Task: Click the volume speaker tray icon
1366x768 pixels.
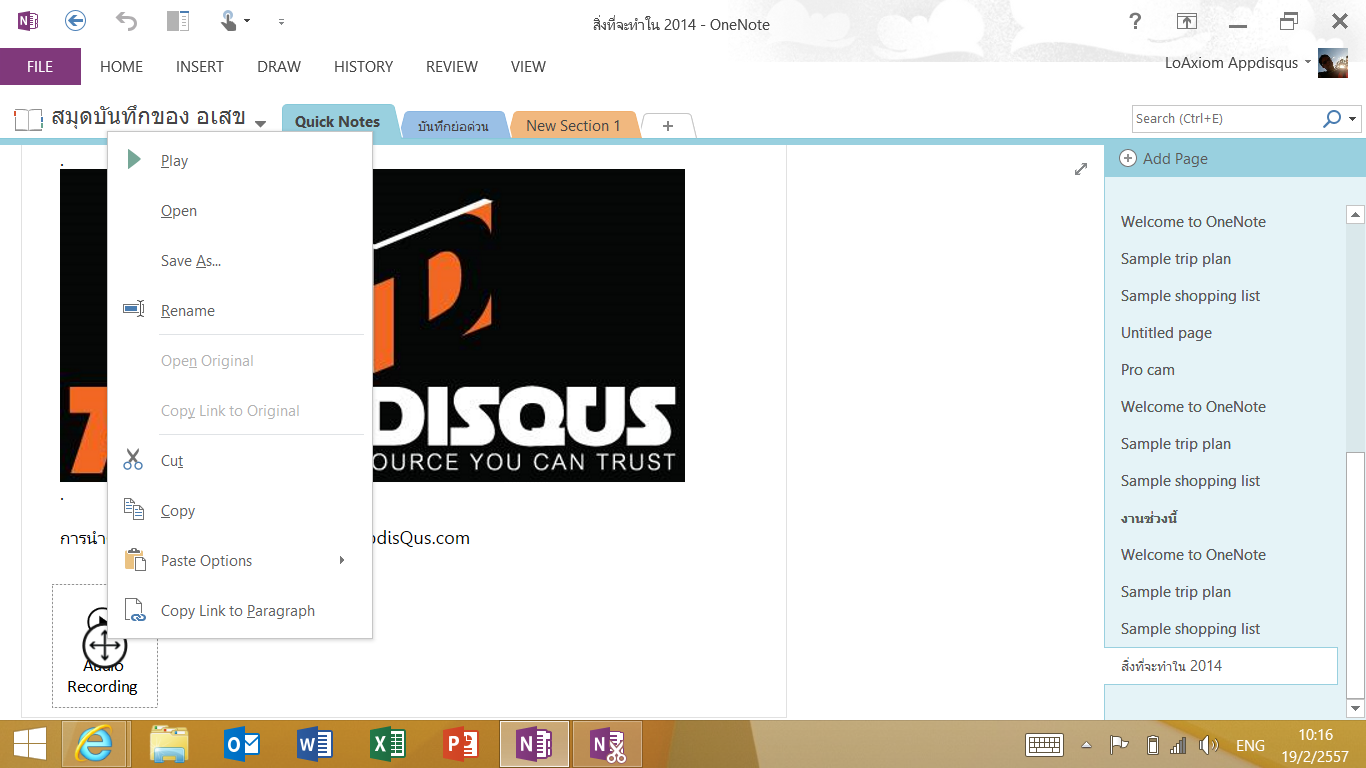Action: tap(1209, 745)
